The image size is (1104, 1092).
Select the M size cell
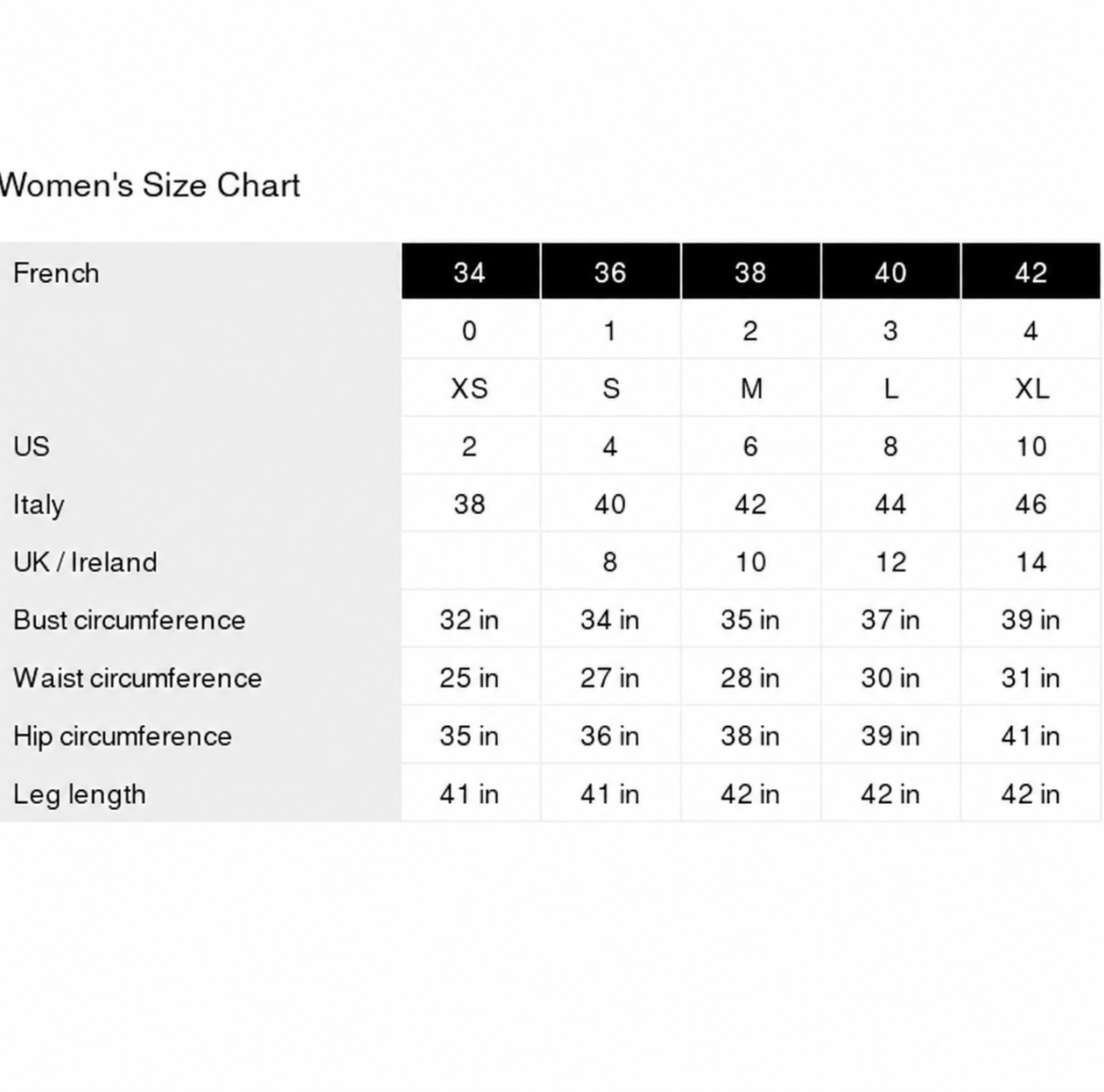(750, 388)
